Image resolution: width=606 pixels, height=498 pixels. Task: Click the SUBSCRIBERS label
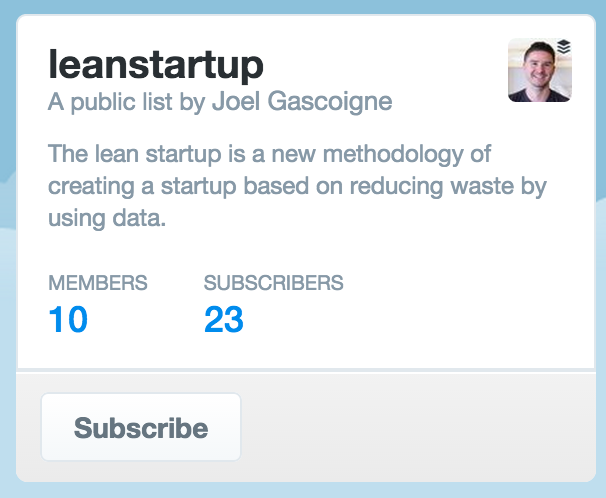tap(274, 283)
